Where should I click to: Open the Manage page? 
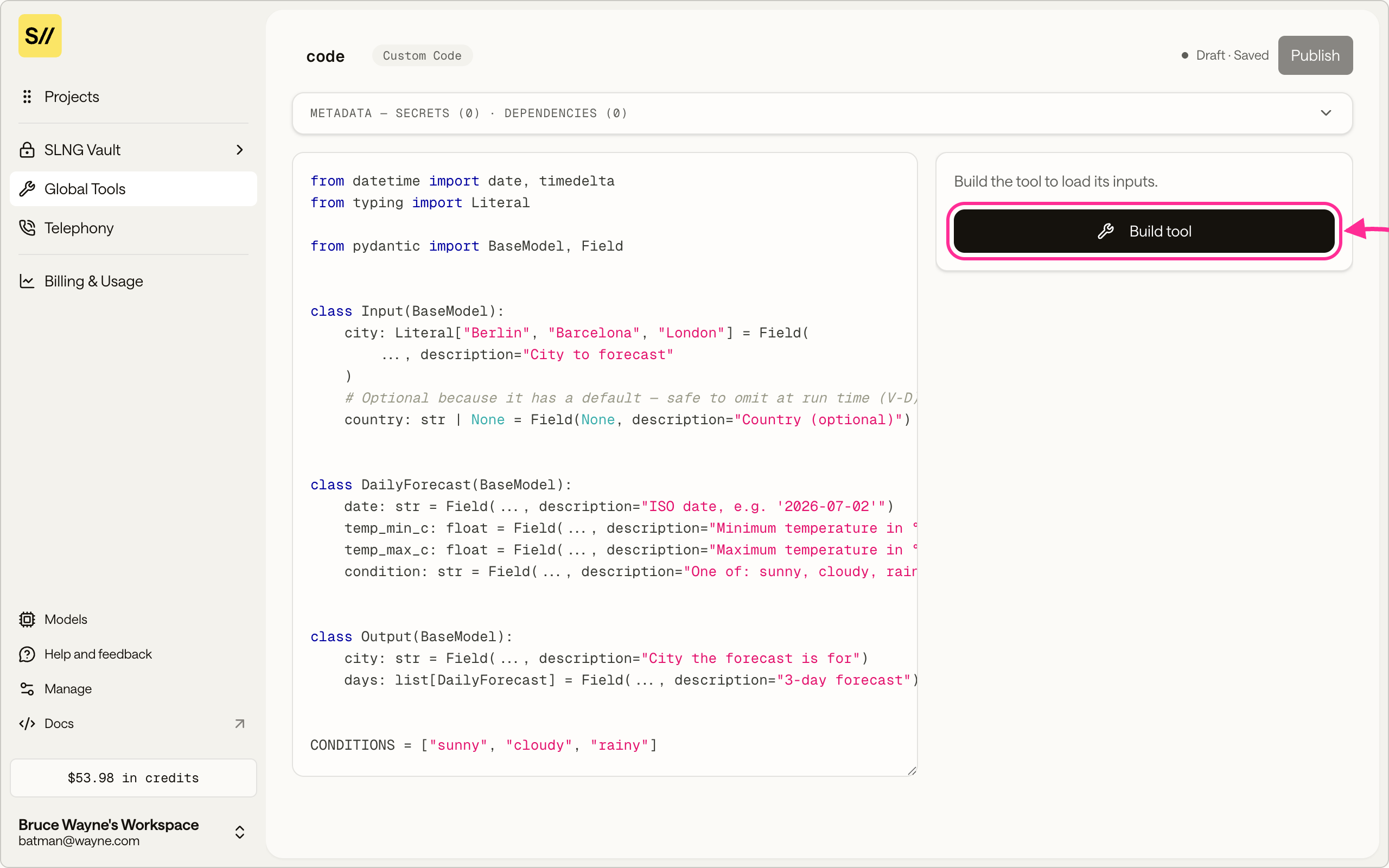[x=133, y=689]
